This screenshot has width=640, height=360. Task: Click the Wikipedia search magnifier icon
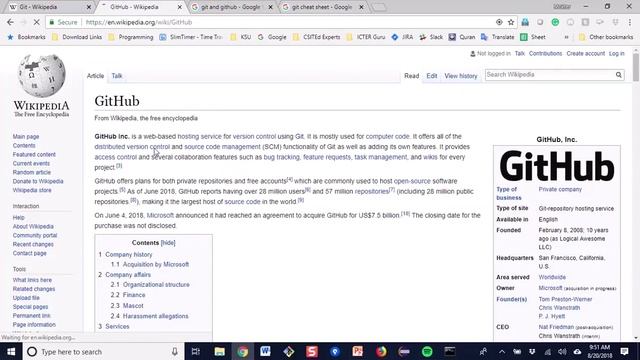pyautogui.click(x=619, y=75)
